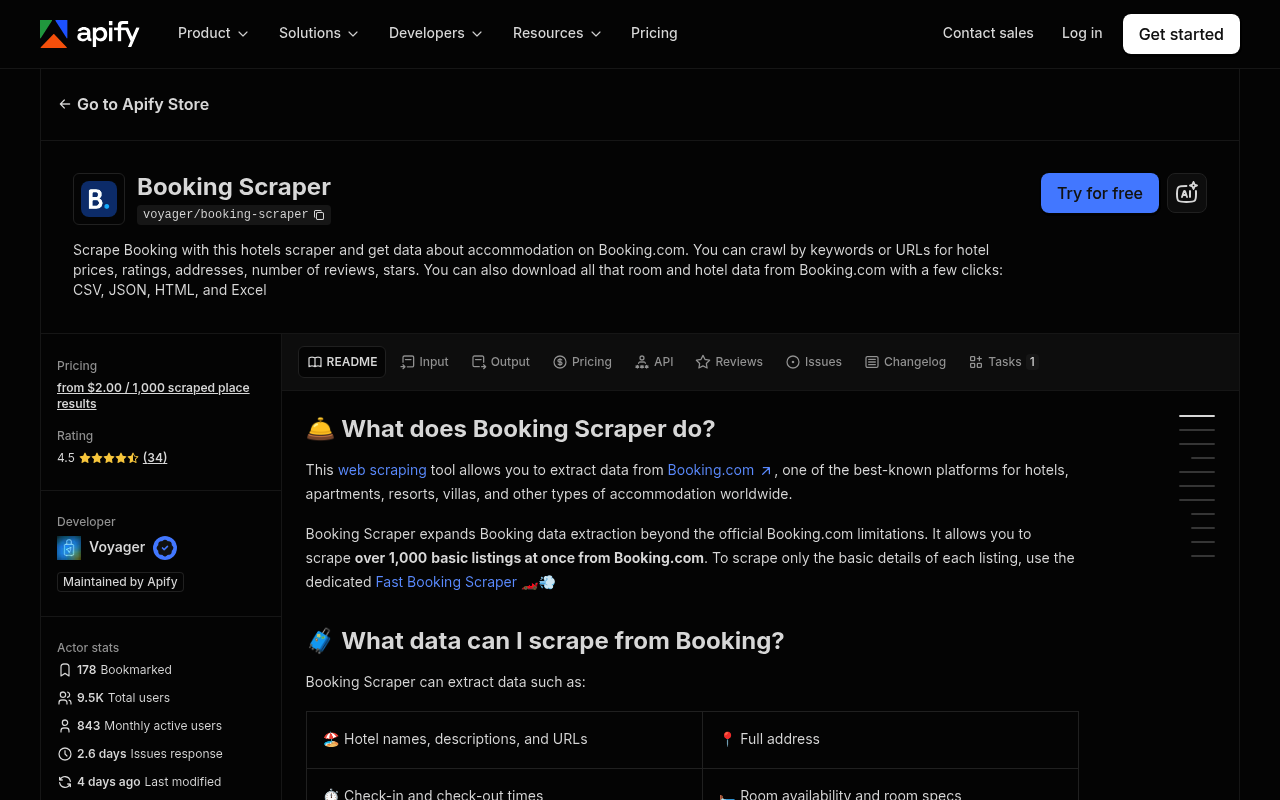The width and height of the screenshot is (1280, 800).
Task: Click the verified badge next to Voyager
Action: (x=165, y=548)
